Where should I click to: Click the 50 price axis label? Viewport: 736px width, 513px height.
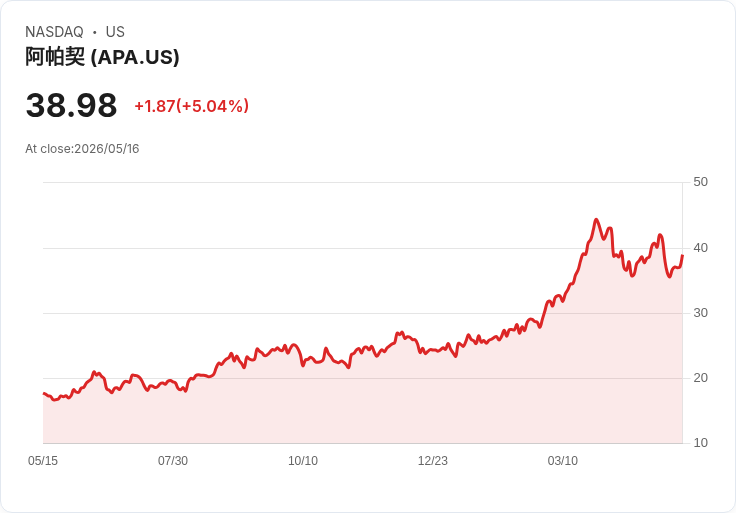point(700,182)
